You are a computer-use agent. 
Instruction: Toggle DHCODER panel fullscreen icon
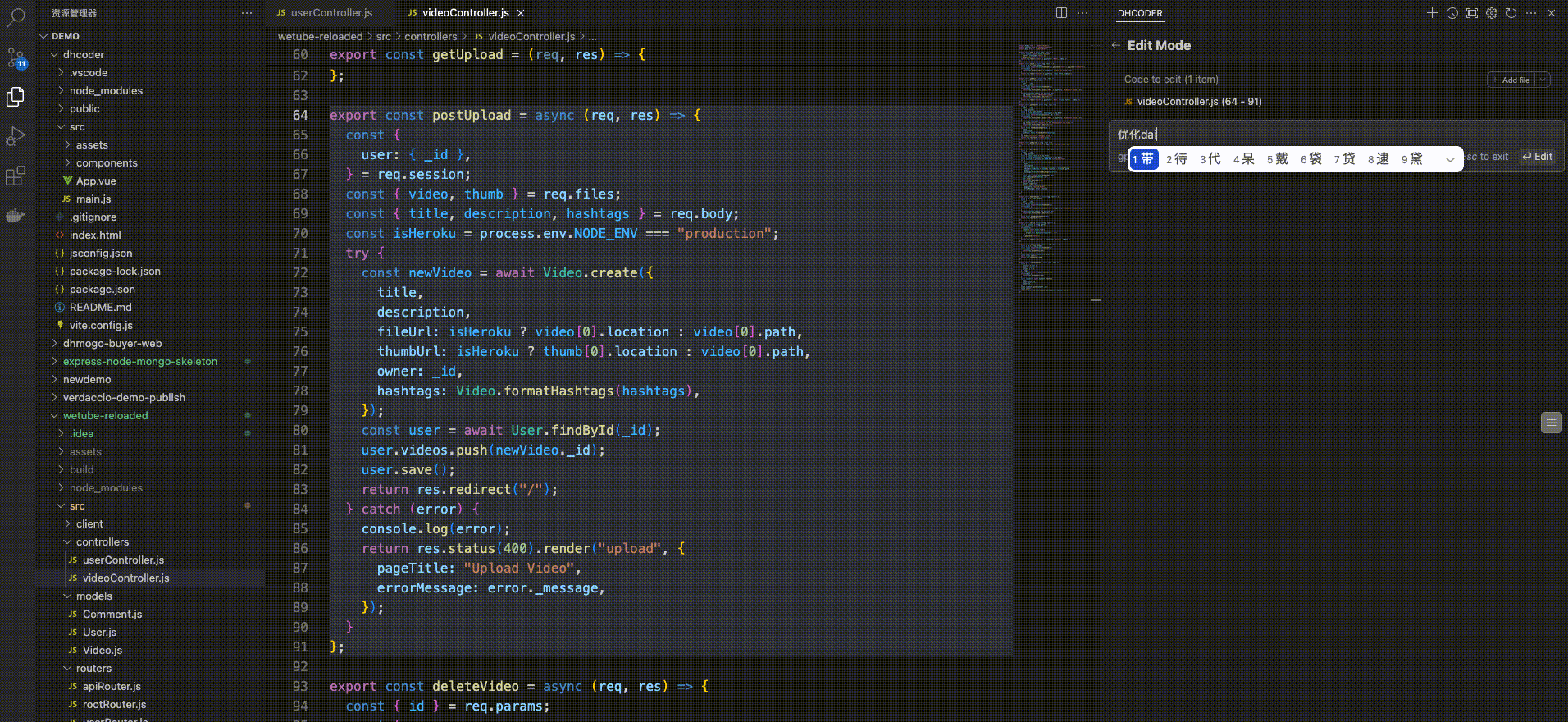1472,13
